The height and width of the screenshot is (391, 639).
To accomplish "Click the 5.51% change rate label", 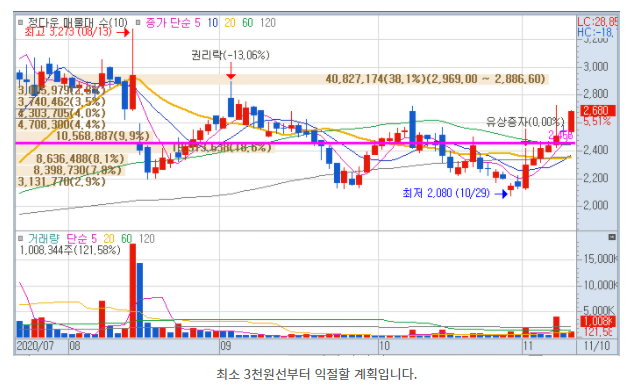I will [x=597, y=121].
